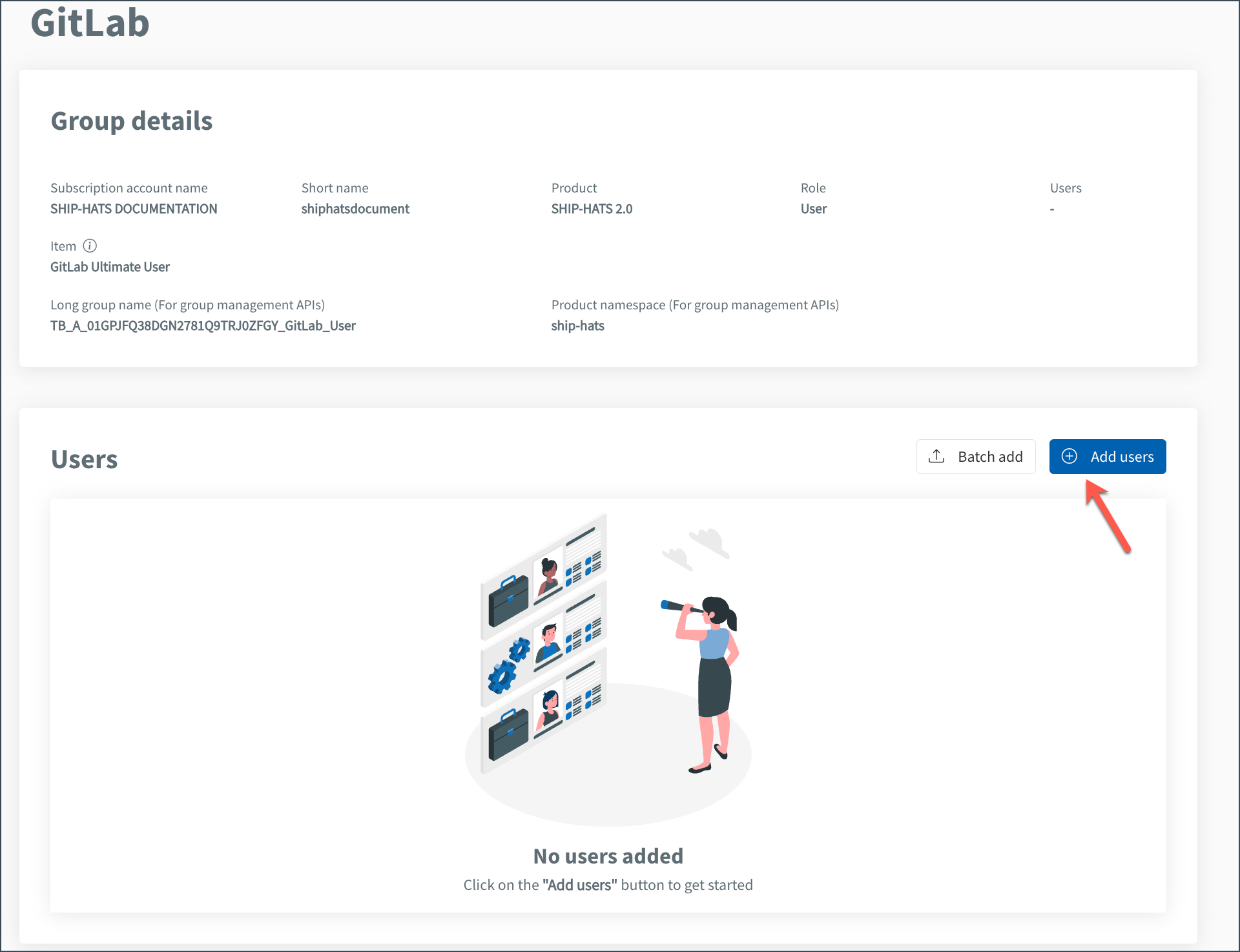
Task: Click the GitLab page title
Action: [x=90, y=23]
